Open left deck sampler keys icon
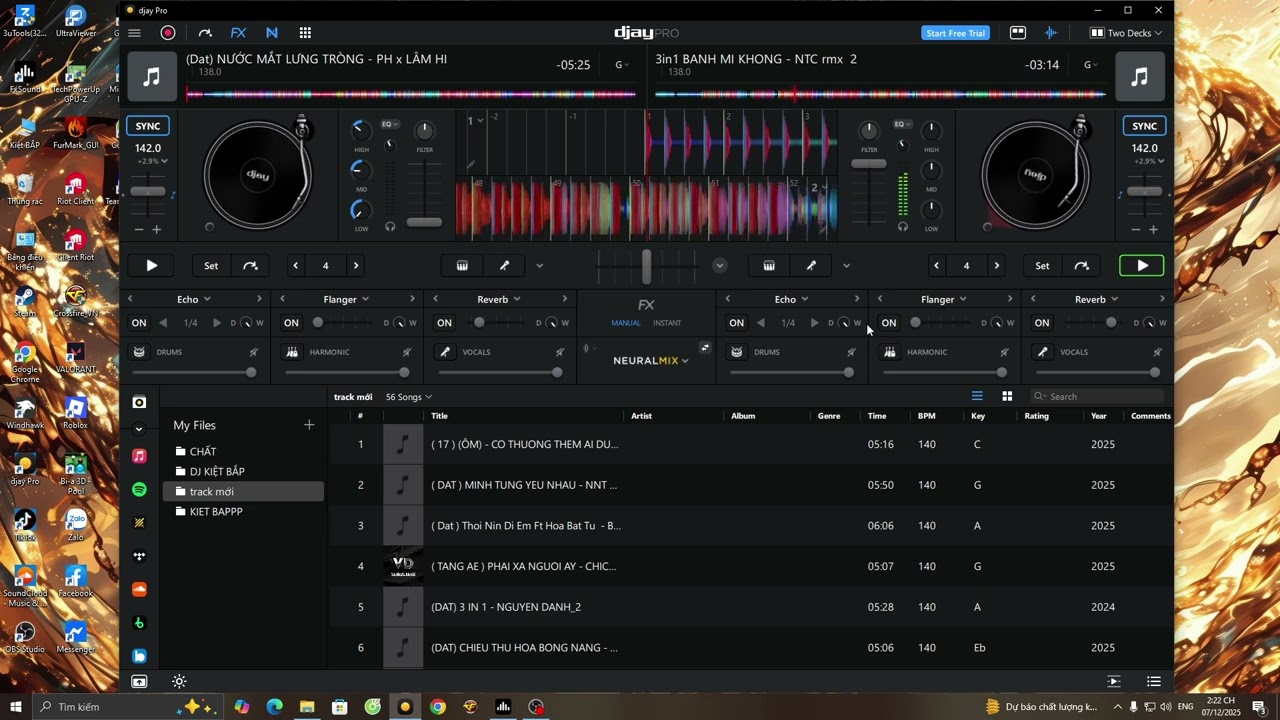 click(x=462, y=266)
